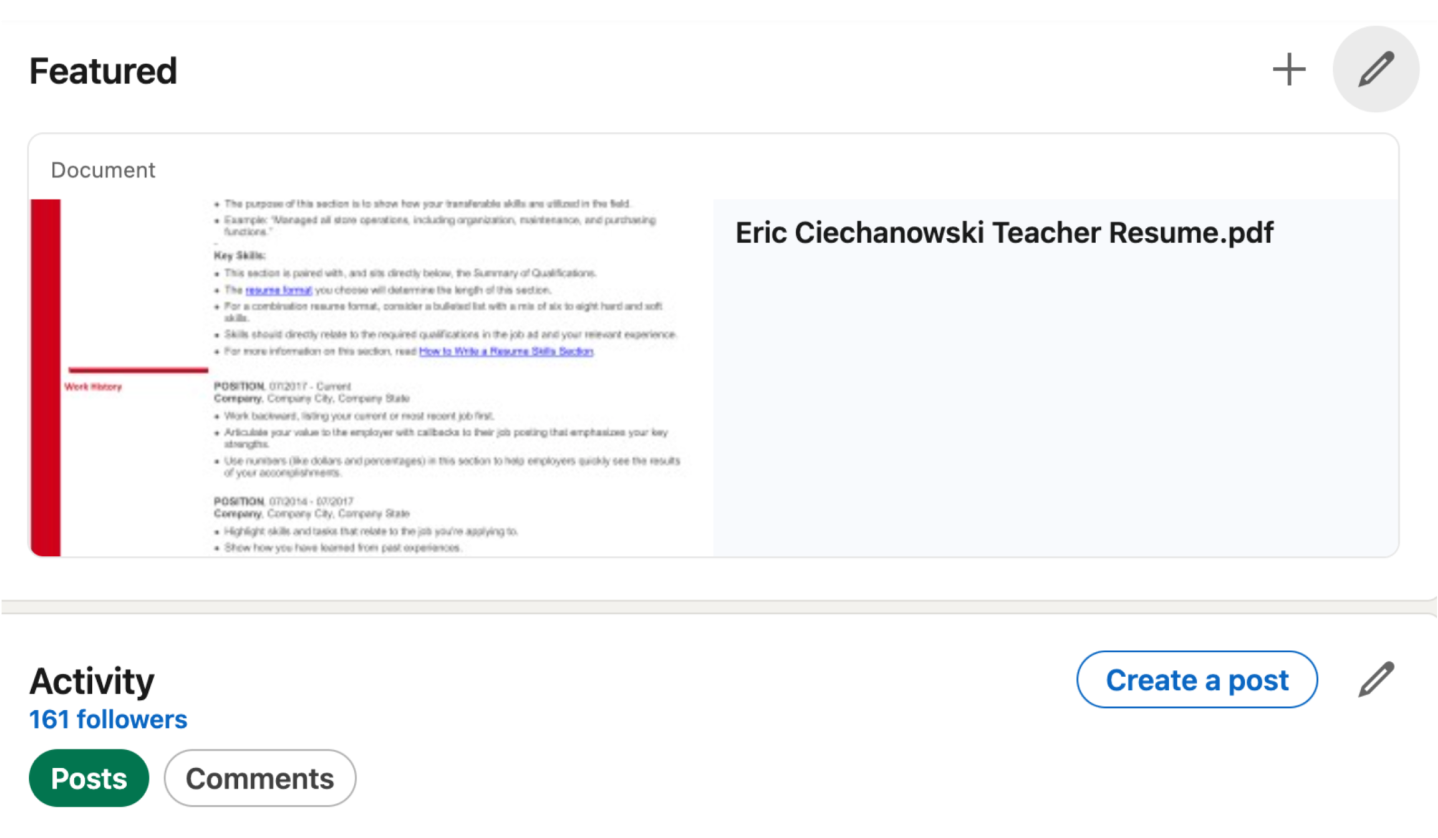1438x838 pixels.
Task: Click the Featured section heading
Action: (x=103, y=71)
